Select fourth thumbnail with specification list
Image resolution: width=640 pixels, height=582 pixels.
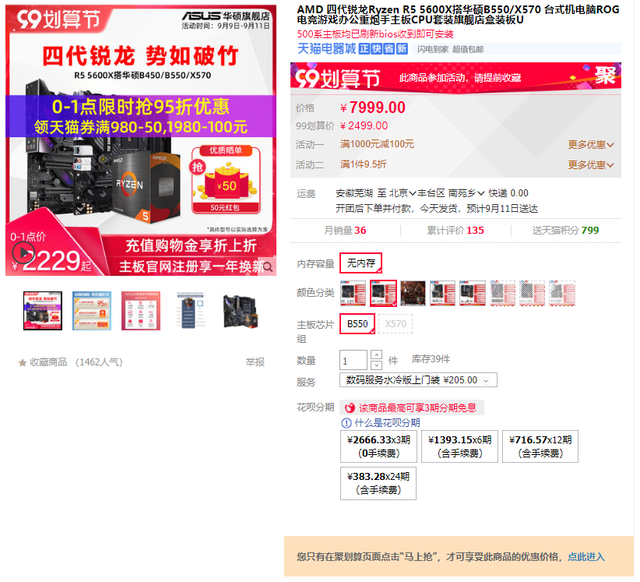pos(190,311)
